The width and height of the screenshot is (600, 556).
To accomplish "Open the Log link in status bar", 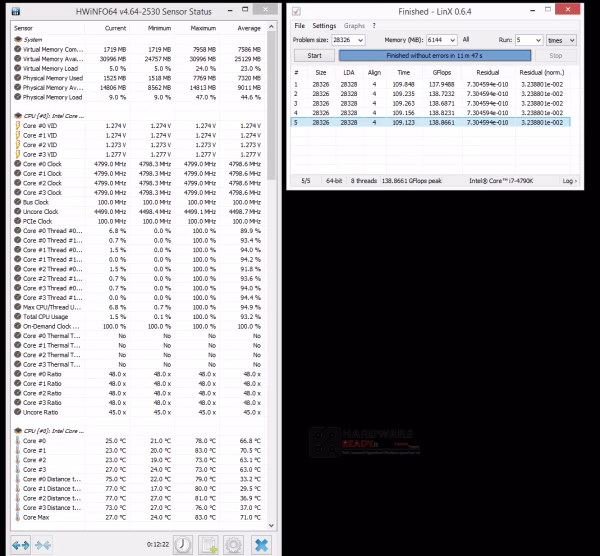I will point(569,181).
